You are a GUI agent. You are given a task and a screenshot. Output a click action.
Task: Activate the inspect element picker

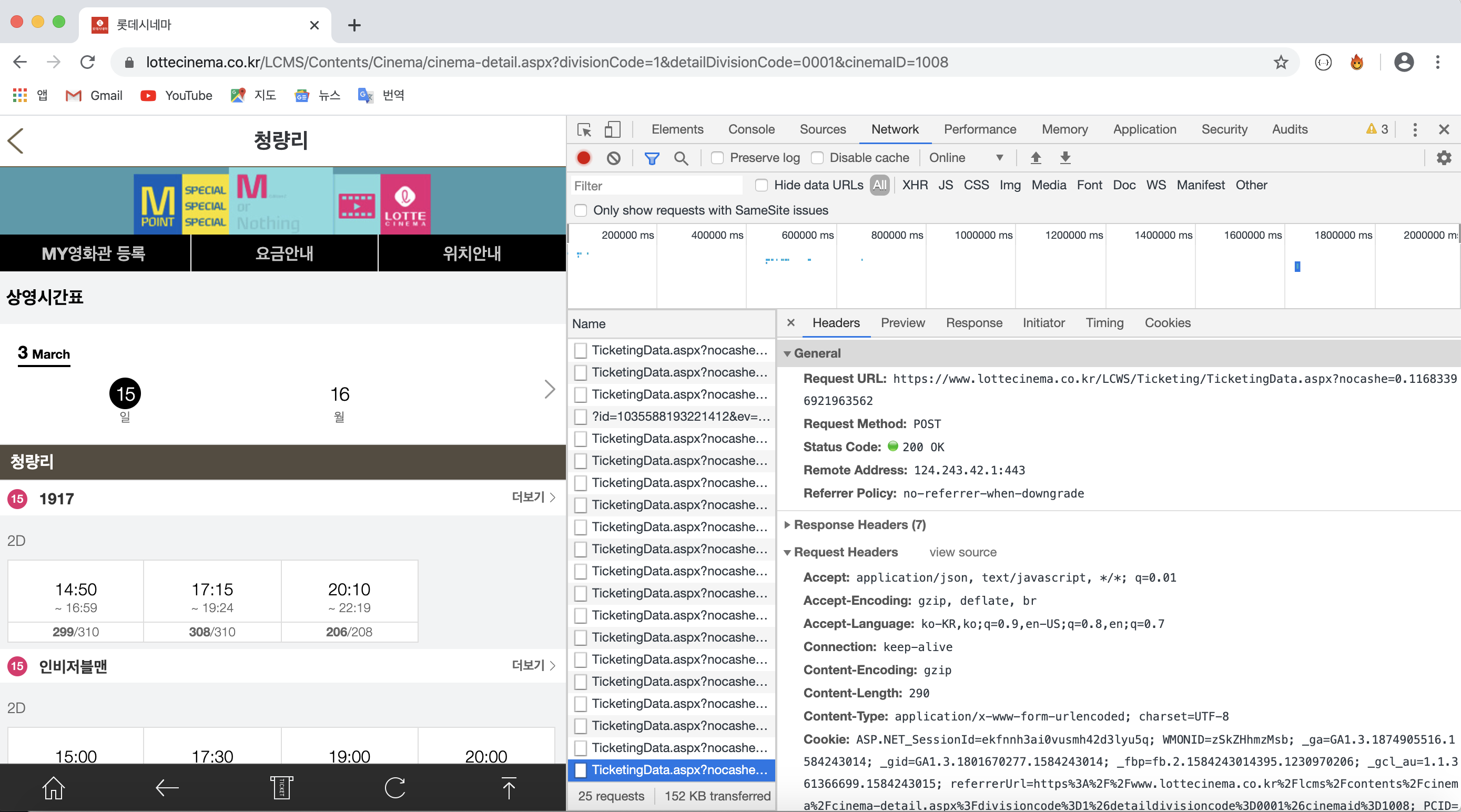coord(584,129)
